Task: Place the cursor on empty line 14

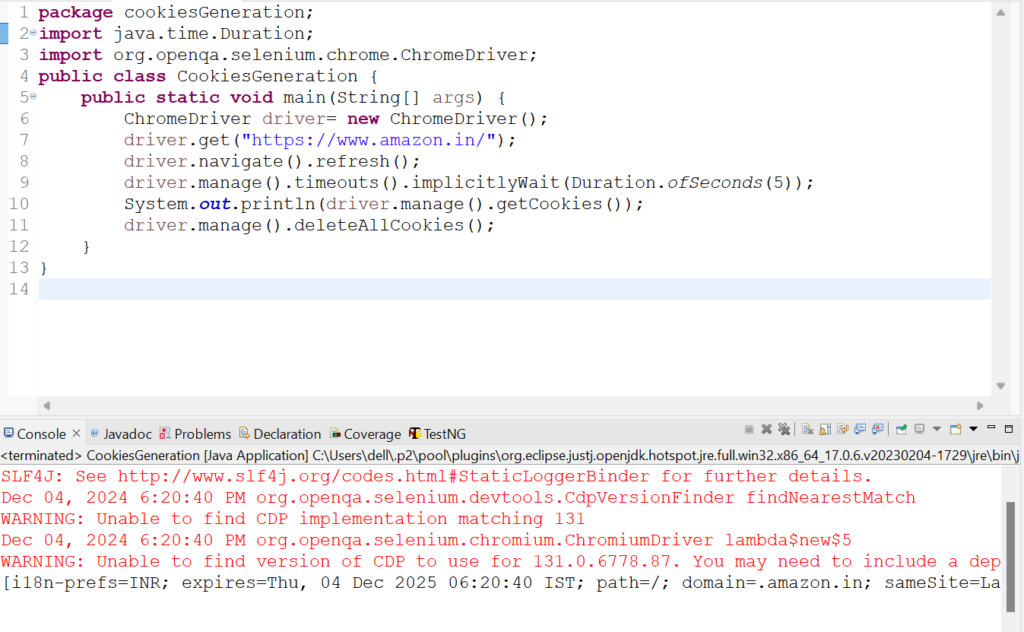Action: [x=514, y=289]
